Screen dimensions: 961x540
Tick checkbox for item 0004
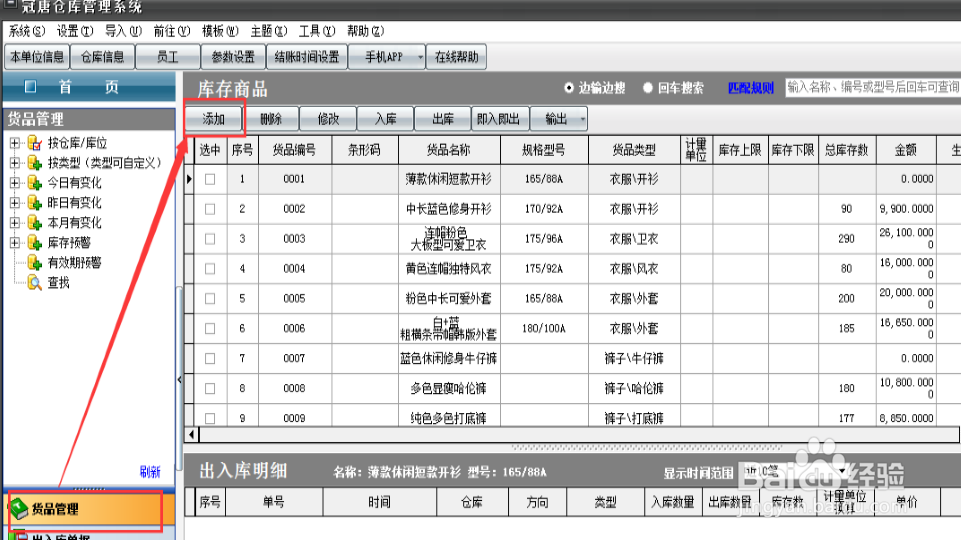pos(210,268)
